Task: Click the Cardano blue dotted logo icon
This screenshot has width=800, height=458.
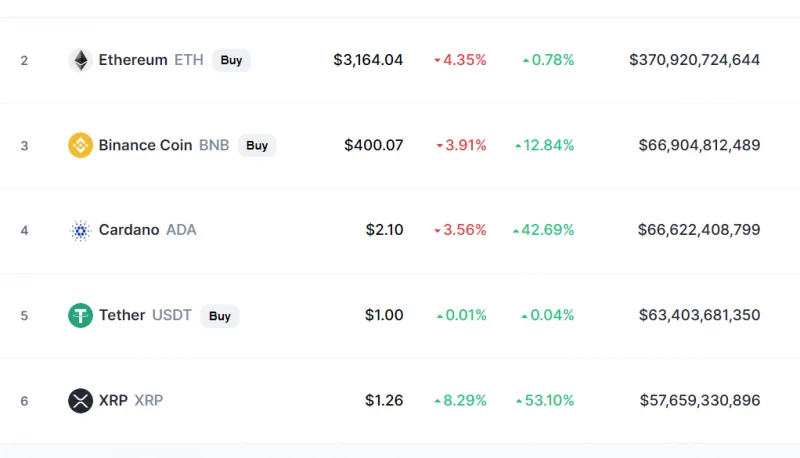Action: [80, 231]
